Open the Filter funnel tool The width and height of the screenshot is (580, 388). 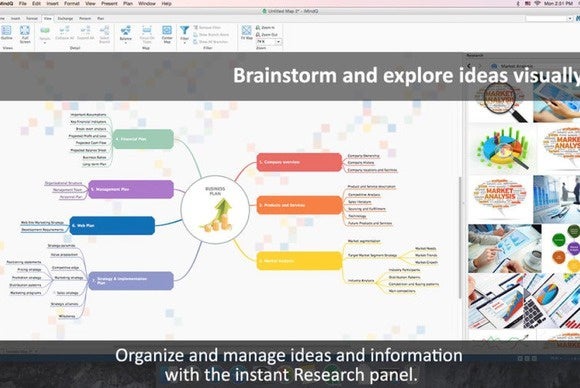[185, 30]
